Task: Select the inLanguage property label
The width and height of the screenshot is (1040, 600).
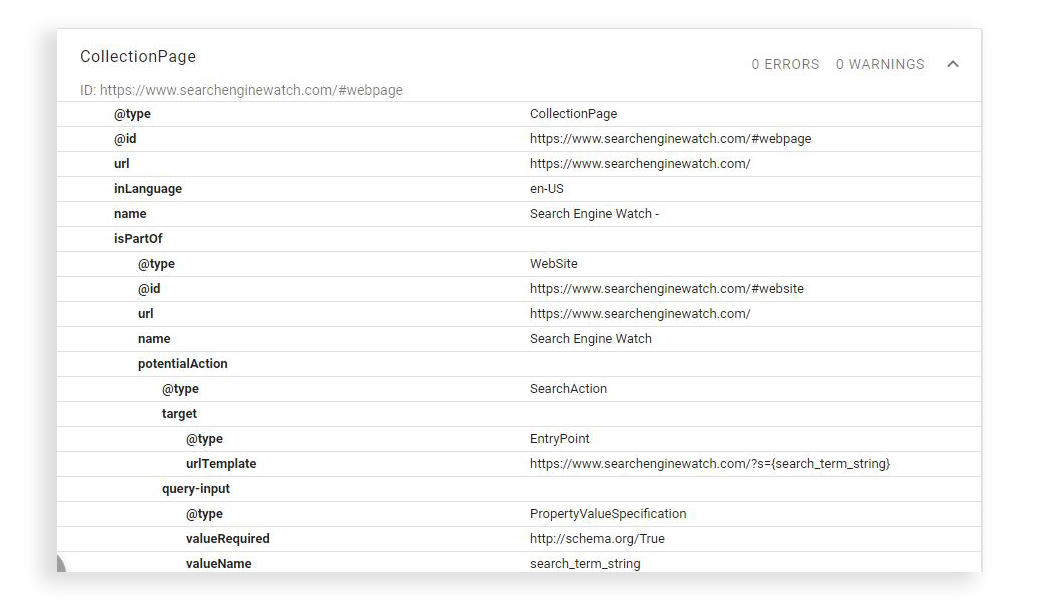Action: 148,189
